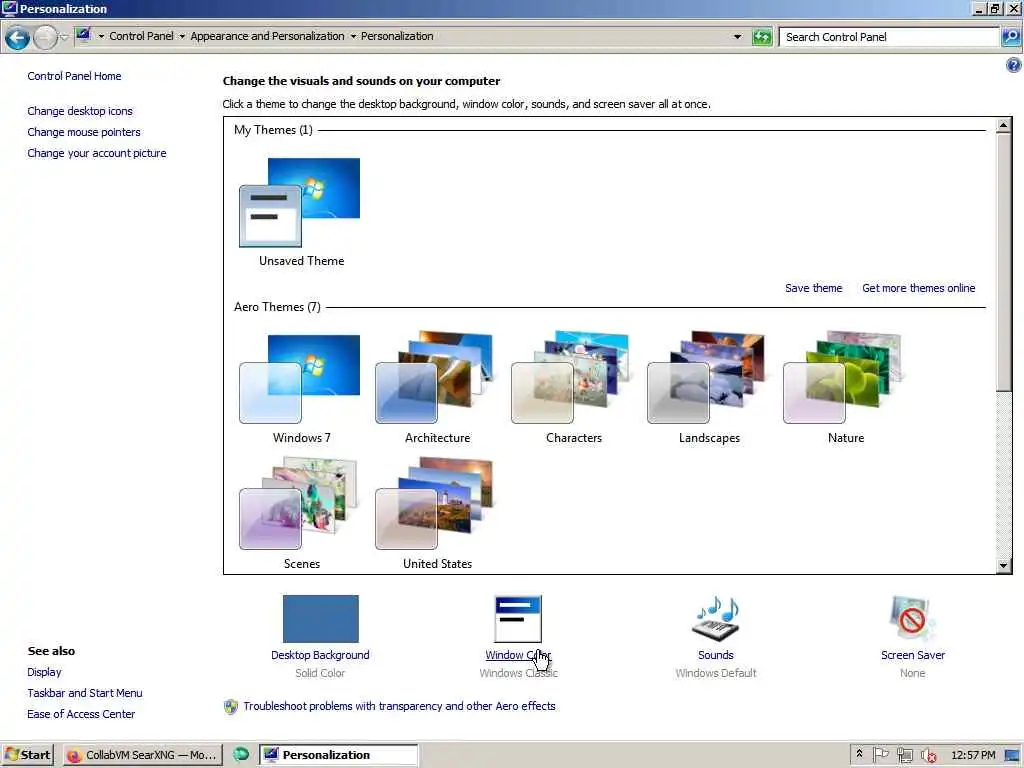The width and height of the screenshot is (1024, 768).
Task: Open Change mouse pointers link
Action: [x=84, y=132]
